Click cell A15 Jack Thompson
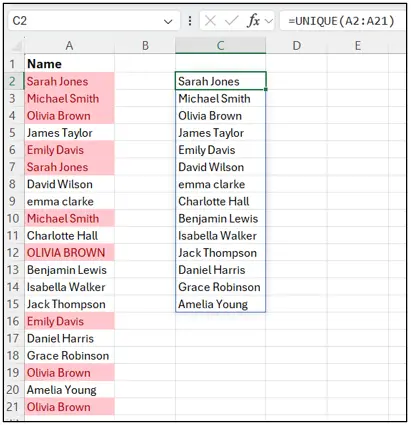411x425 pixels. click(x=69, y=304)
